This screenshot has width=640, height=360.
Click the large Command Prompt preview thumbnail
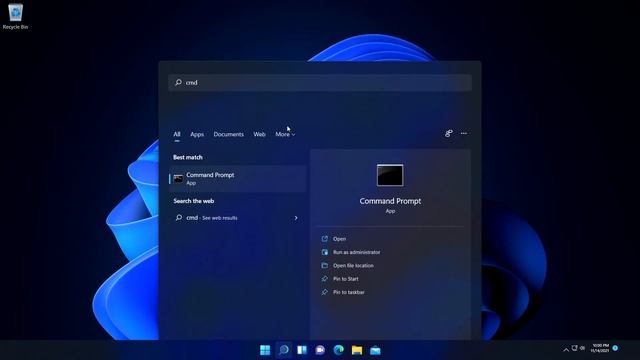pyautogui.click(x=390, y=175)
